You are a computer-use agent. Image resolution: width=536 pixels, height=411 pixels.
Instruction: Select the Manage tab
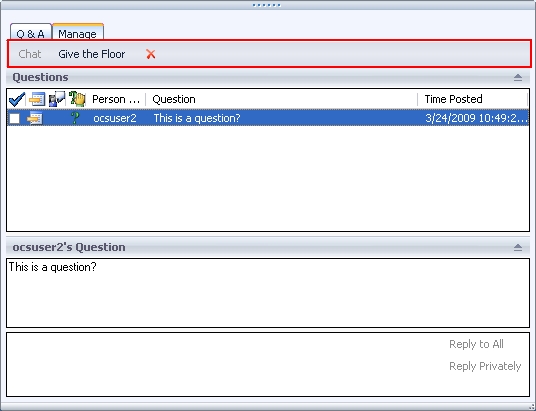pyautogui.click(x=78, y=32)
